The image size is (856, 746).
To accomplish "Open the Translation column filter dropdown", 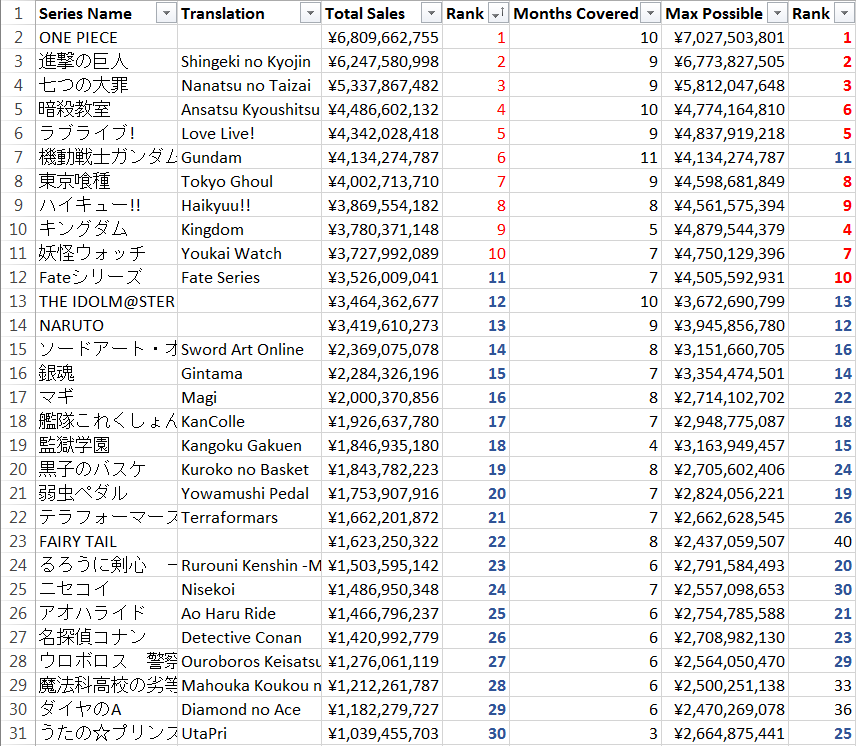I will click(310, 14).
